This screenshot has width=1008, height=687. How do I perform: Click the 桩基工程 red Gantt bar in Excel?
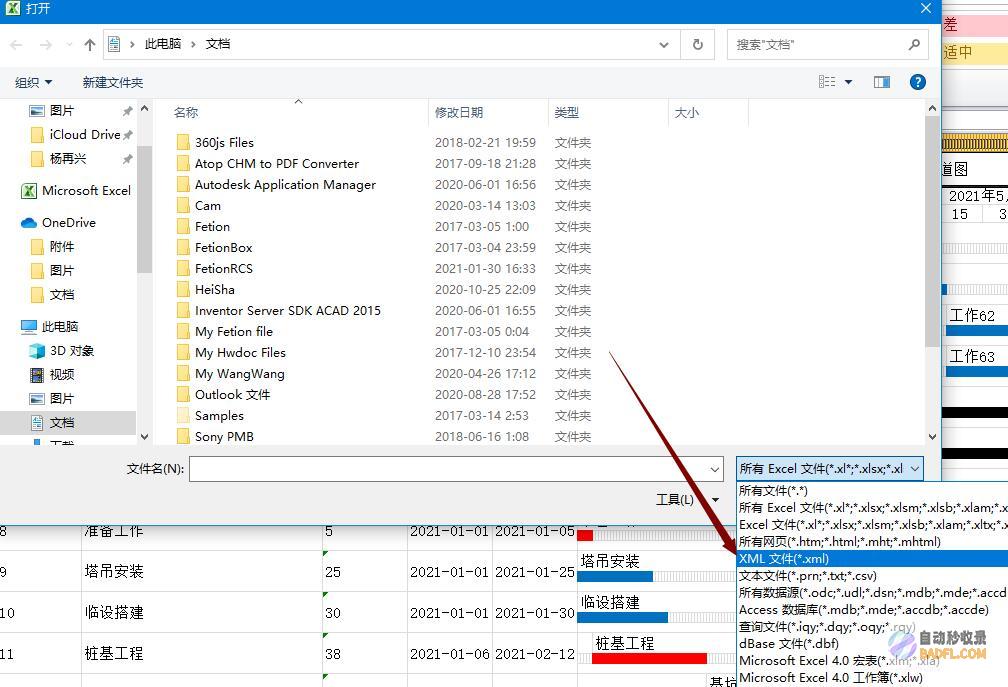click(649, 658)
